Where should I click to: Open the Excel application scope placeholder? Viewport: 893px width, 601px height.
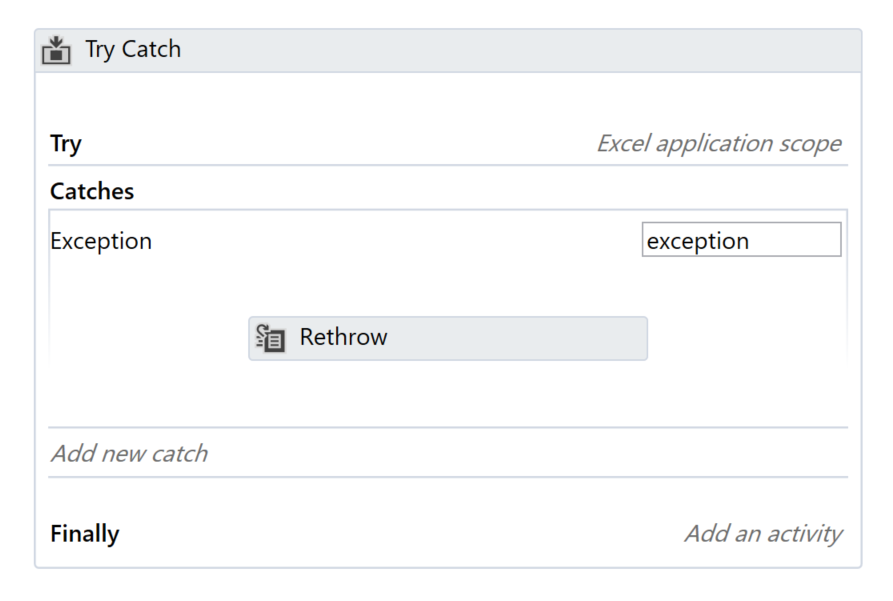point(719,144)
